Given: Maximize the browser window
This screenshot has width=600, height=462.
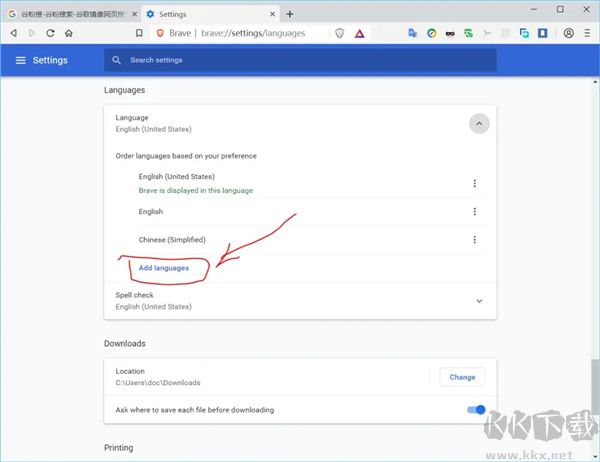Looking at the screenshot, I should (560, 9).
